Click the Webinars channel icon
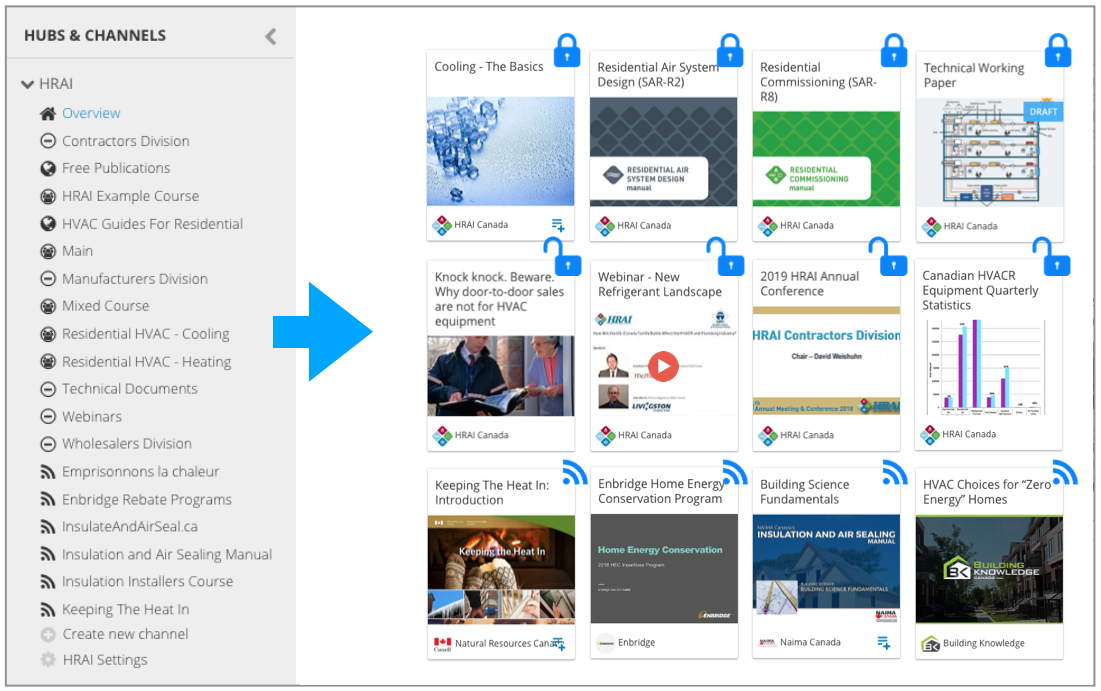 pos(48,416)
